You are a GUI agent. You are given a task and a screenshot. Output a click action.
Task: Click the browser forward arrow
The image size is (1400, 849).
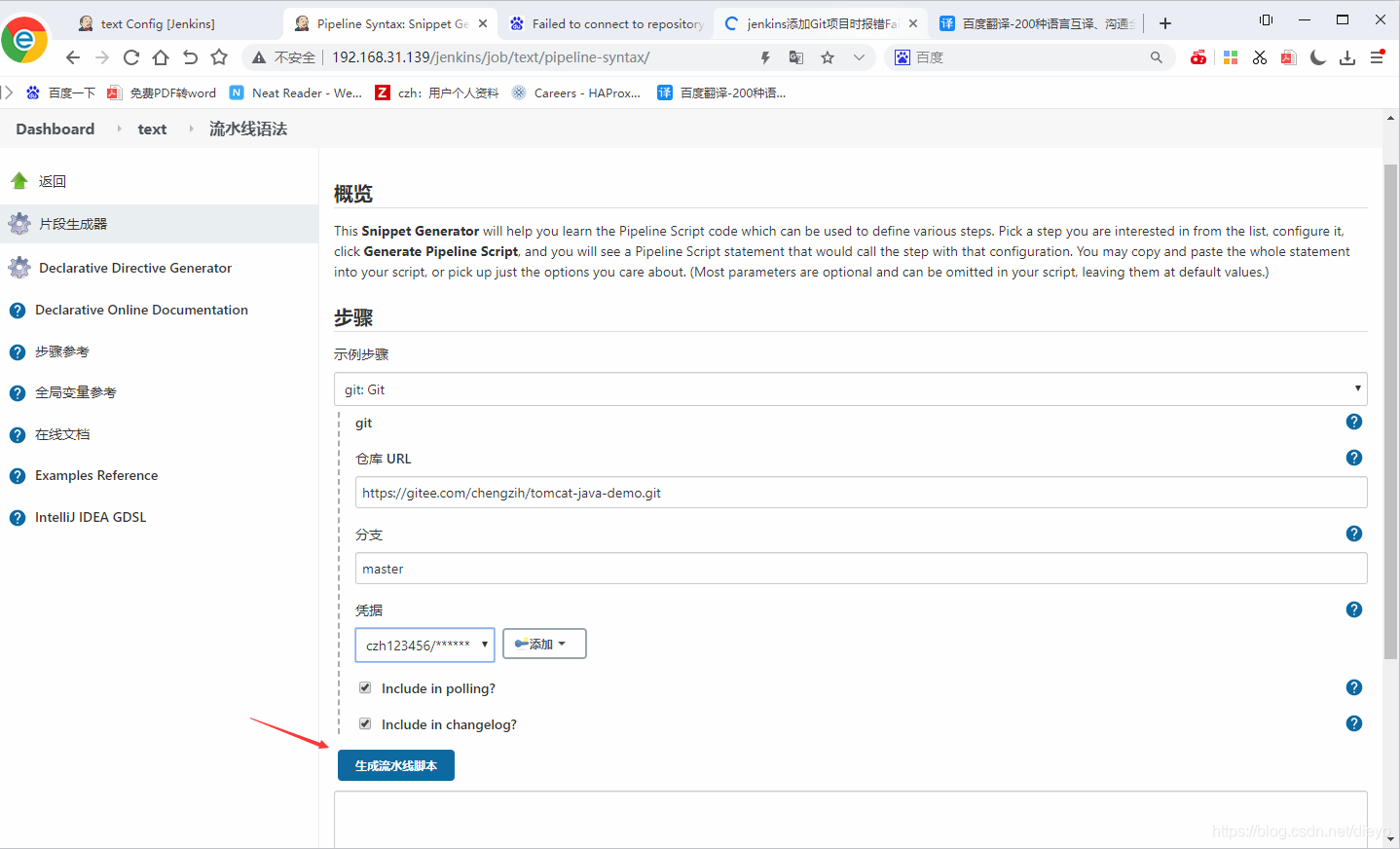click(102, 57)
